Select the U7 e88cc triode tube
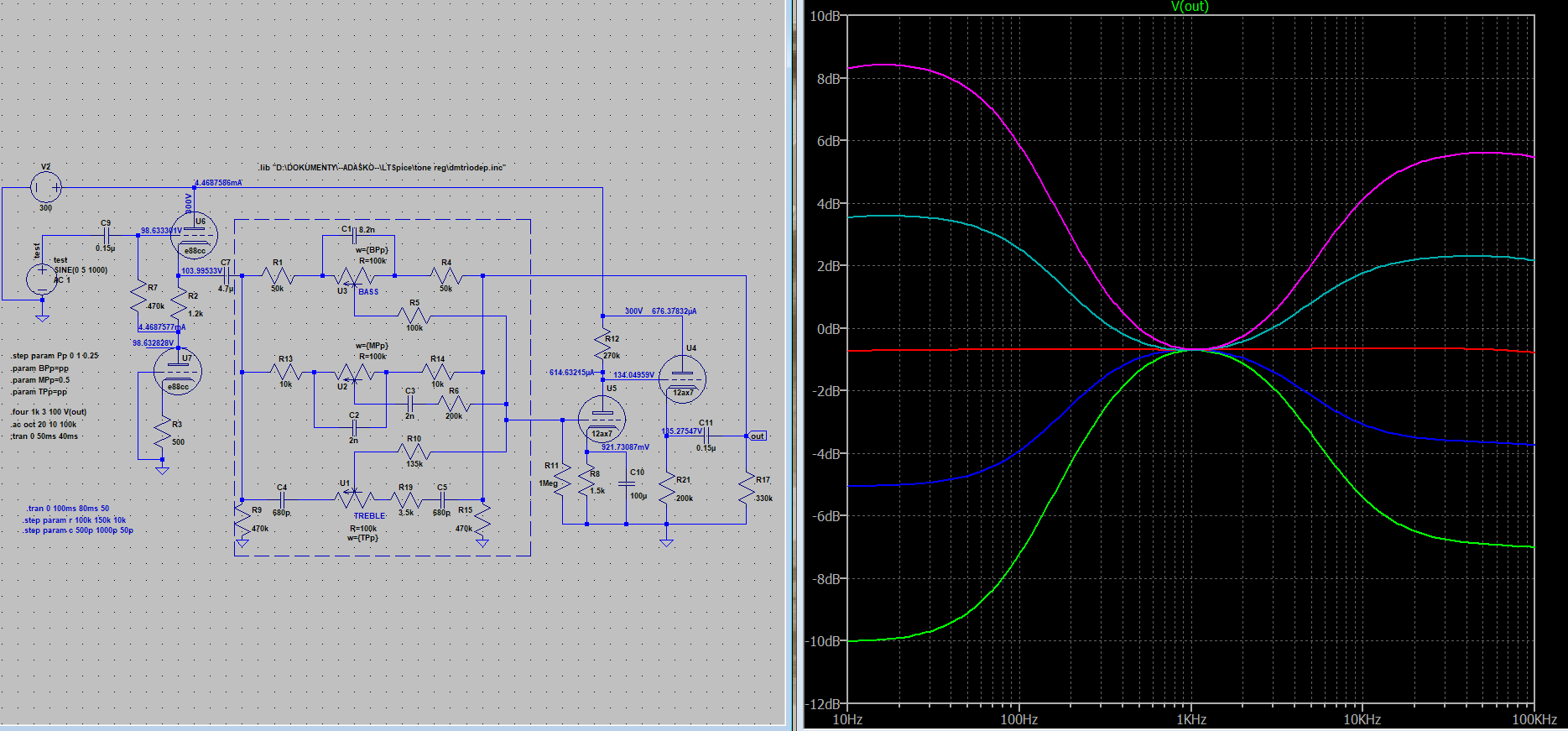The image size is (1568, 731). click(x=178, y=371)
